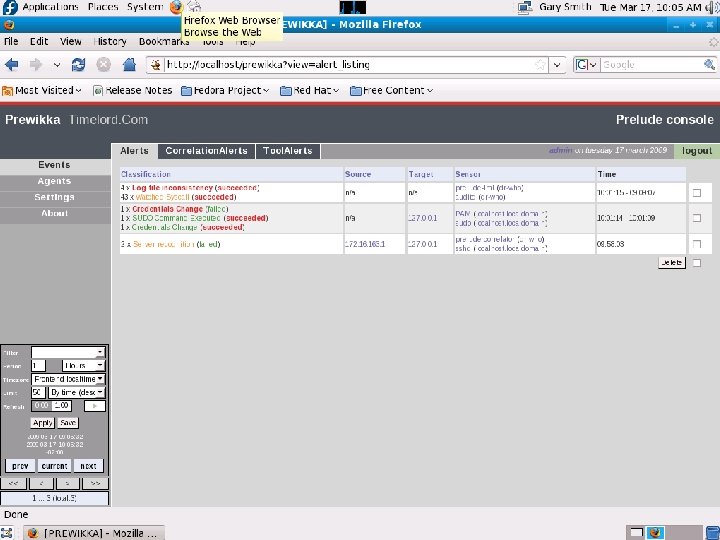
Task: Open the Events section in the sidebar
Action: click(55, 165)
